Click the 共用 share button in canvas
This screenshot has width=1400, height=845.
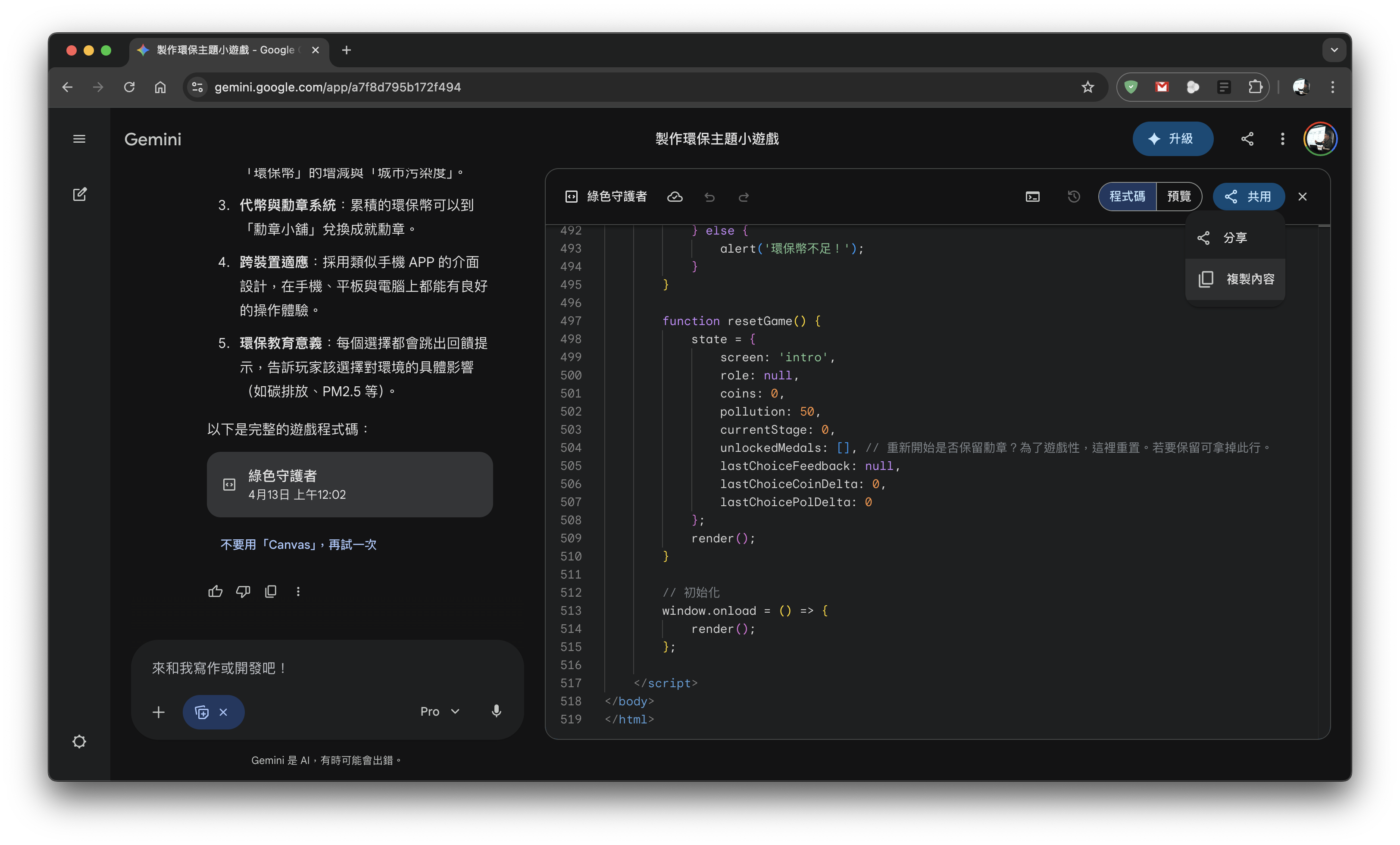click(1248, 197)
